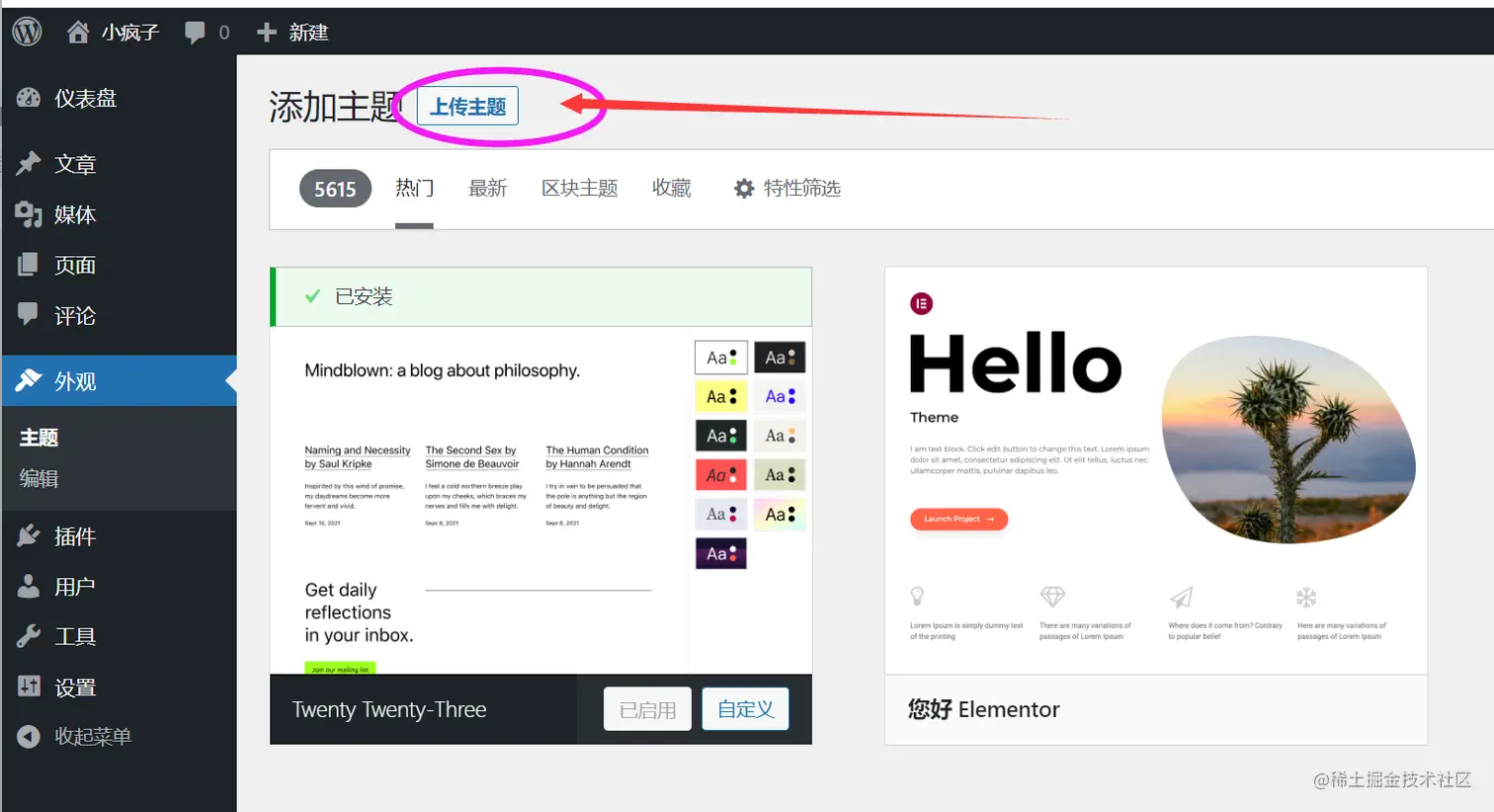Click the 已启用 activated button
The width and height of the screenshot is (1494, 812).
[x=647, y=709]
